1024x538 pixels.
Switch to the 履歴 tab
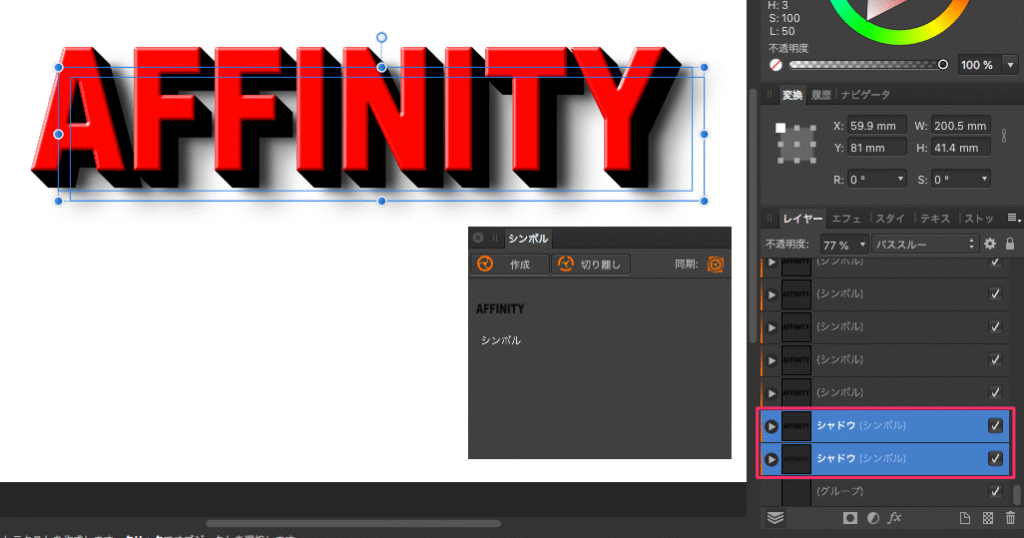tap(821, 95)
